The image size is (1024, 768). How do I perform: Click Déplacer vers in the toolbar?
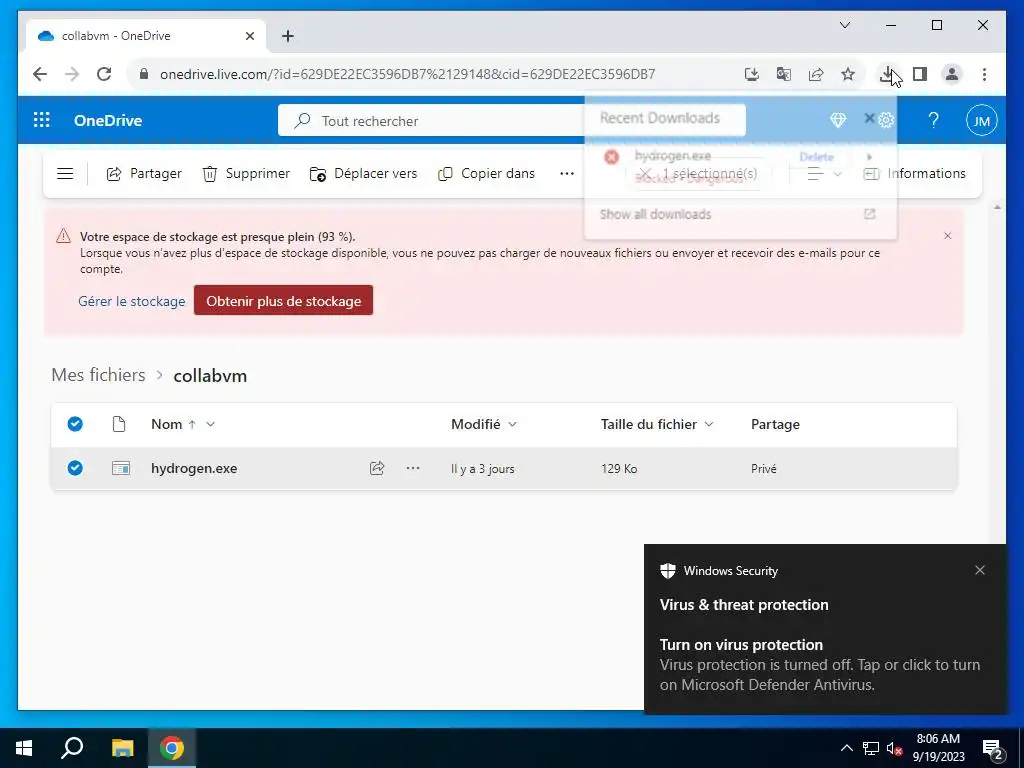click(363, 174)
